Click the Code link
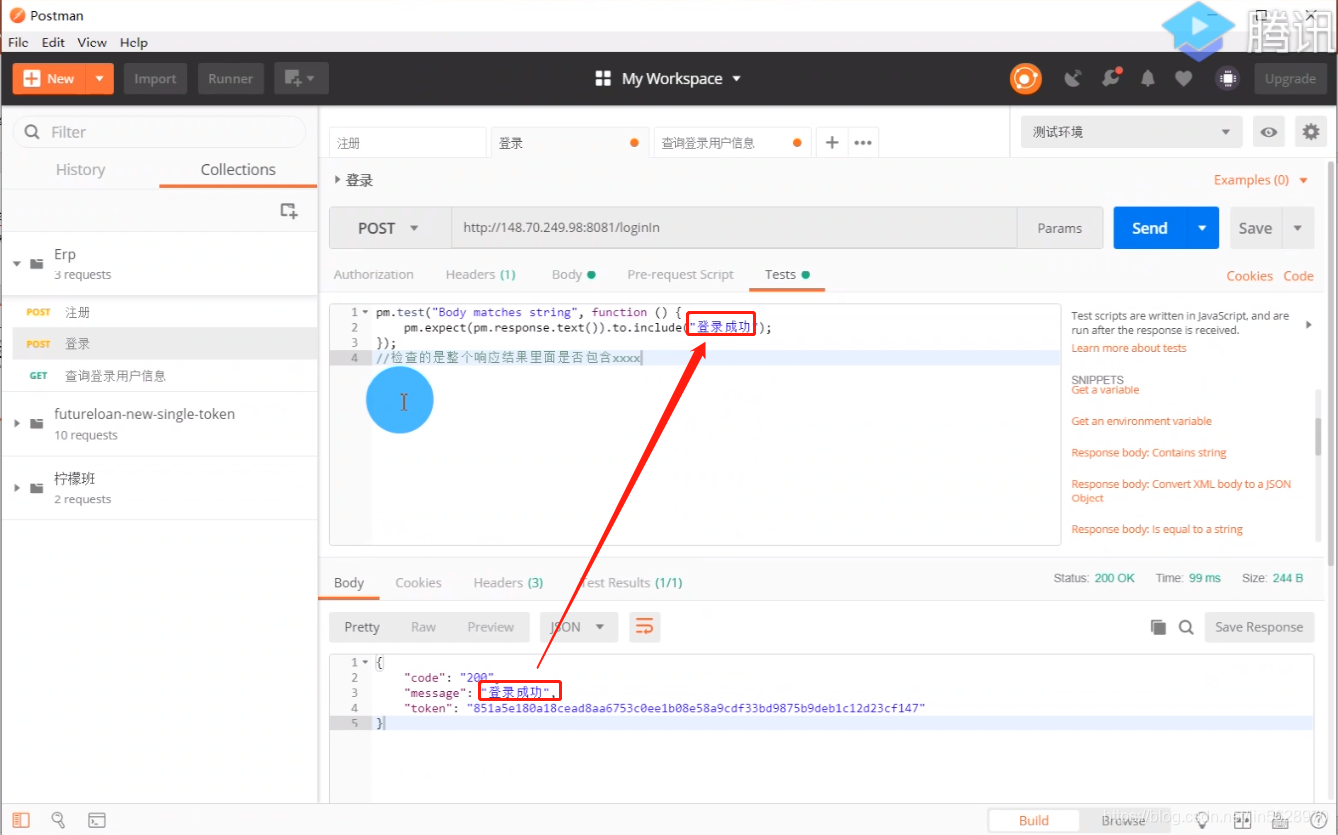This screenshot has width=1338, height=835. [x=1298, y=276]
